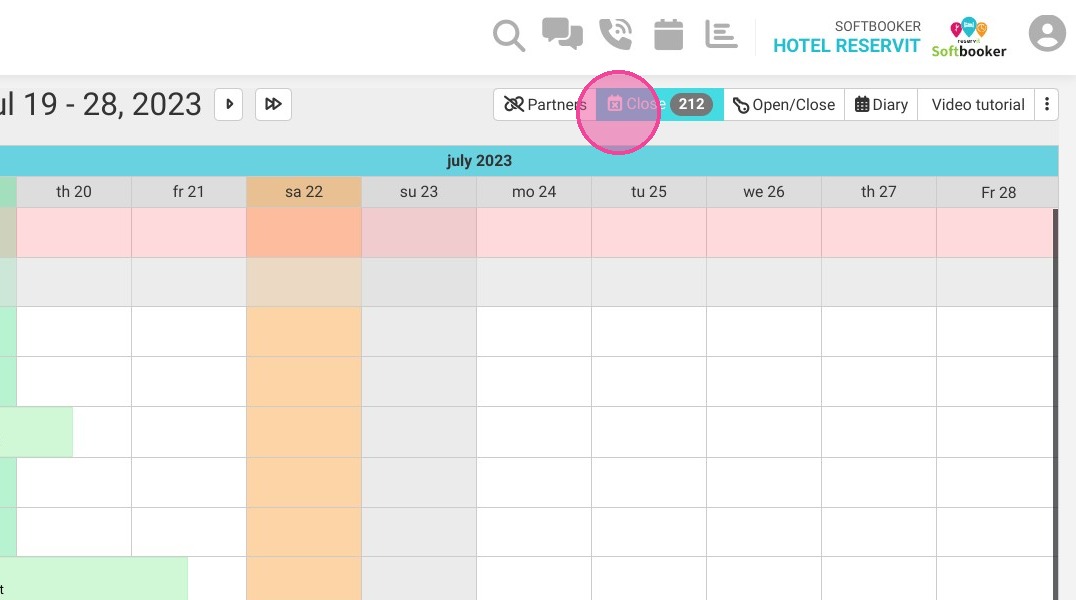Select the fr 21 column header
1076x600 pixels.
(189, 192)
